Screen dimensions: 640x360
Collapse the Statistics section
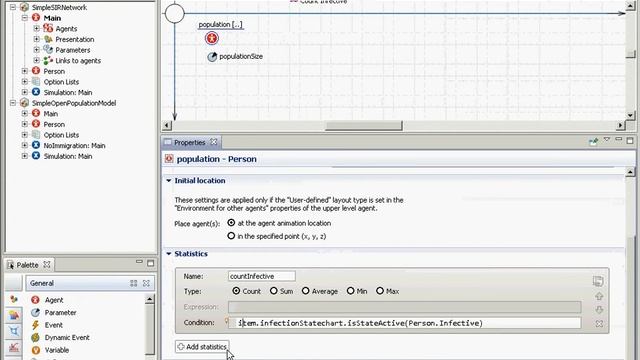[x=169, y=253]
